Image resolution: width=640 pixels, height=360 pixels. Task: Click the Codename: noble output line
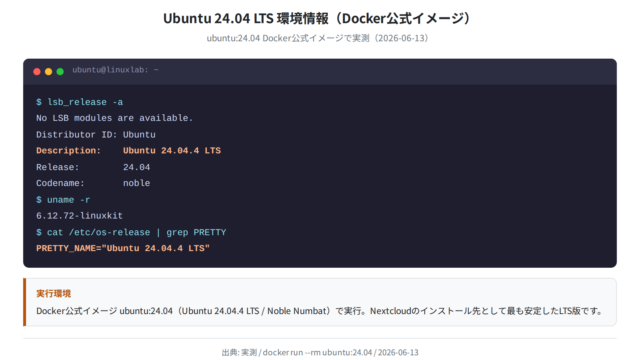pos(93,183)
